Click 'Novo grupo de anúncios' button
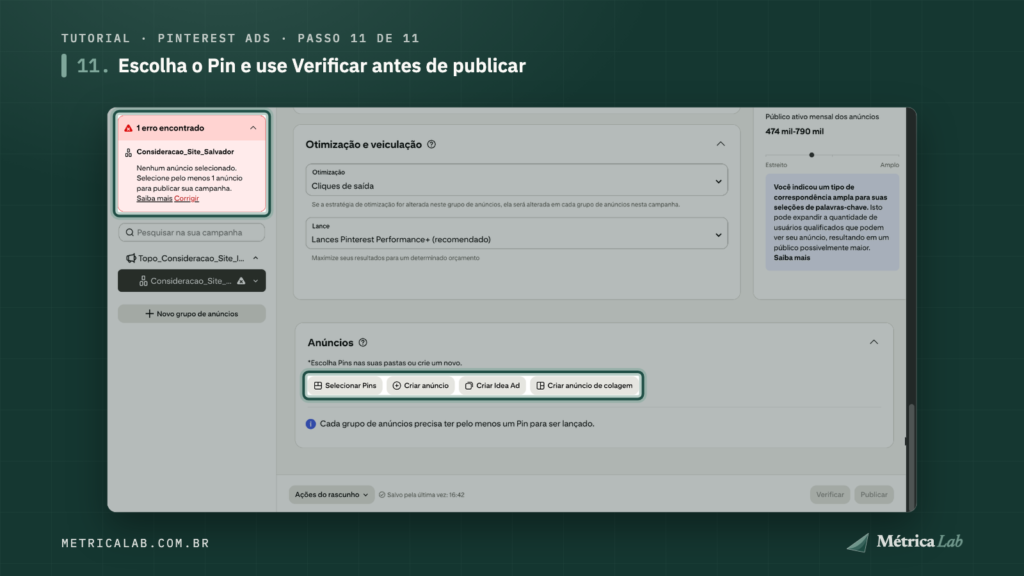1024x576 pixels. [x=192, y=313]
